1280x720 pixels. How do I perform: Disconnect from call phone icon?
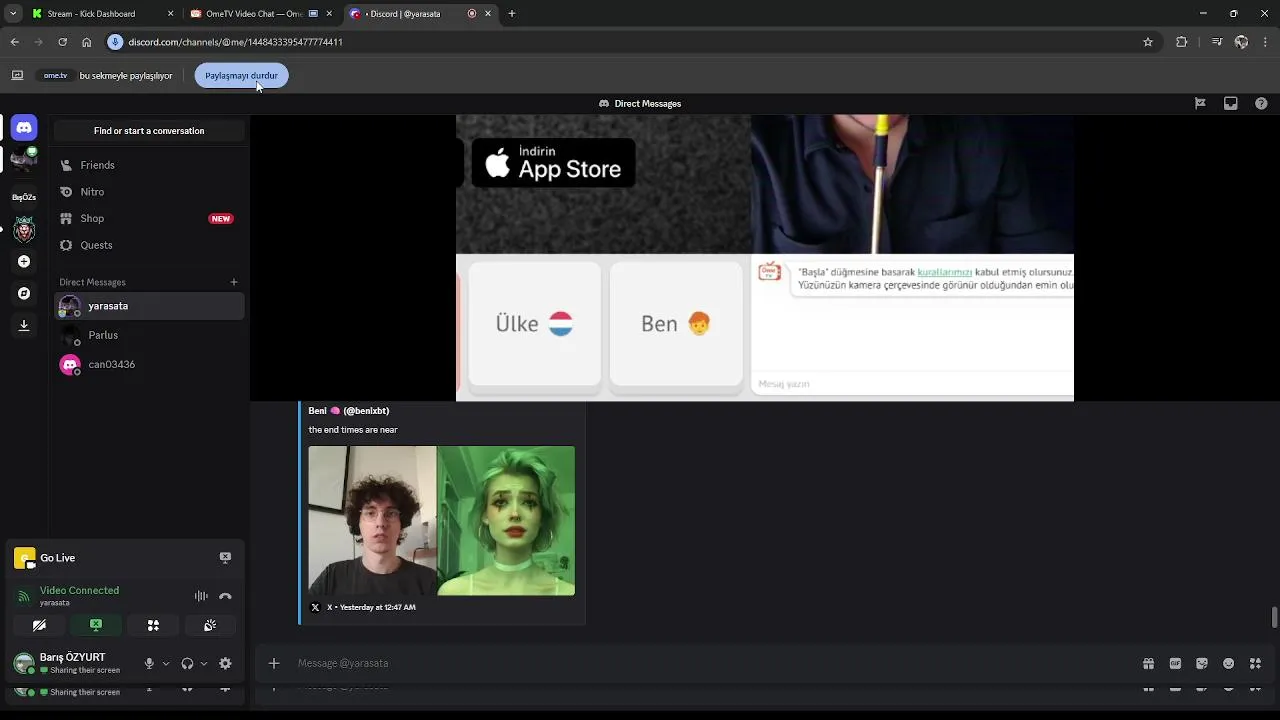pyautogui.click(x=225, y=596)
